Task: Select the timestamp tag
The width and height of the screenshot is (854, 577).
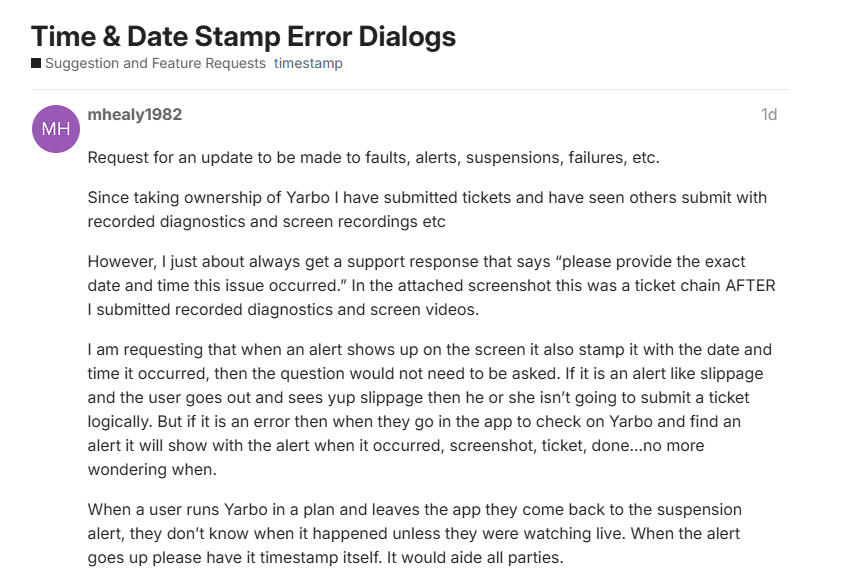Action: click(x=308, y=63)
